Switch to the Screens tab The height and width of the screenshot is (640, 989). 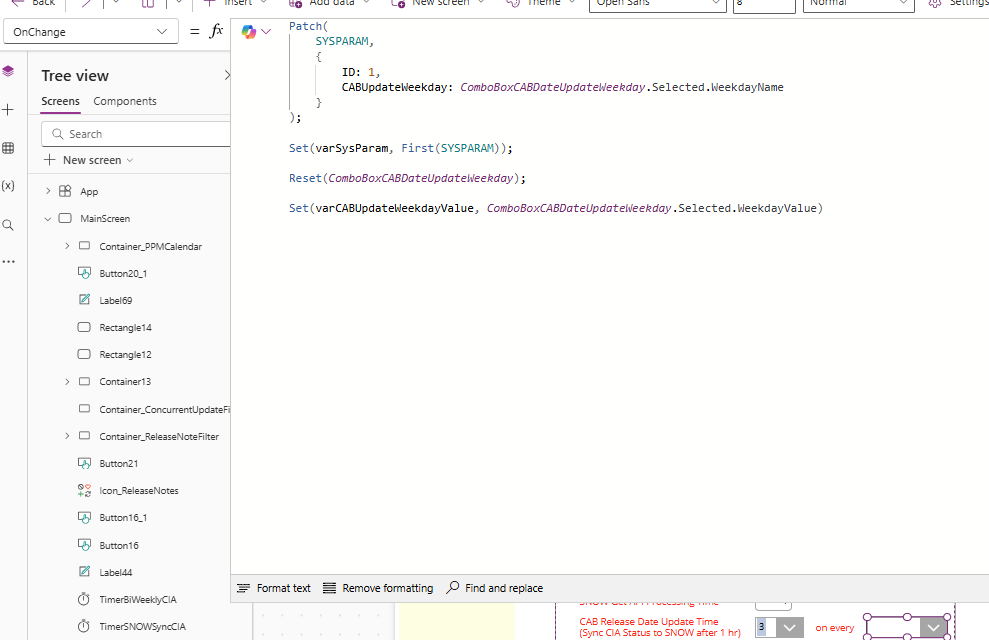pyautogui.click(x=61, y=101)
